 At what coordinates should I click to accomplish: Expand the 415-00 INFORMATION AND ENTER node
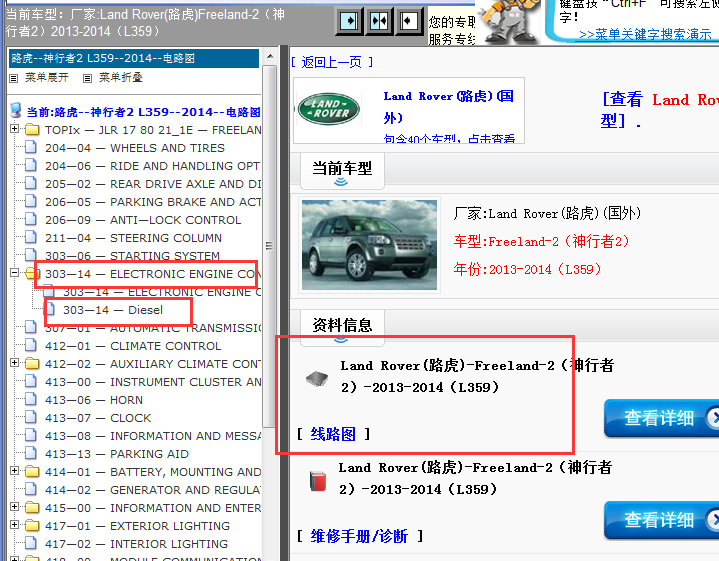pyautogui.click(x=14, y=506)
